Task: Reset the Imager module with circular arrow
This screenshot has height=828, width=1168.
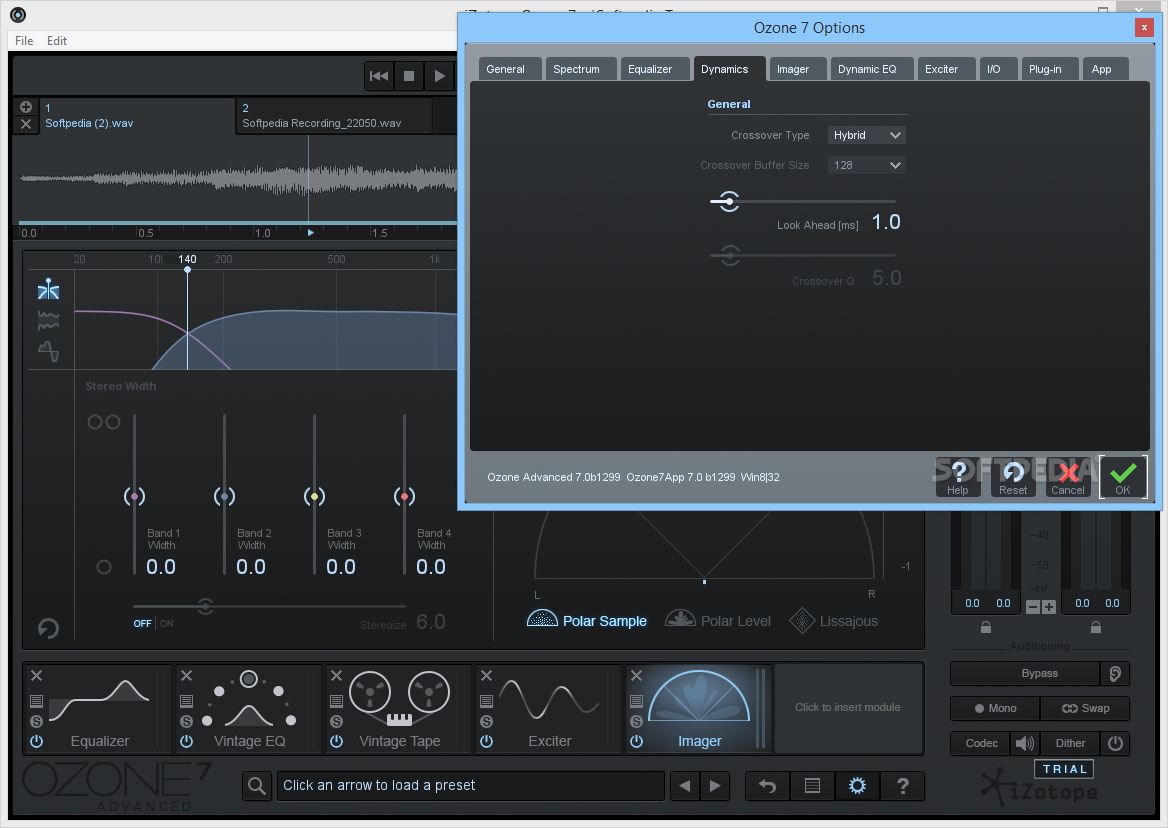Action: pyautogui.click(x=48, y=628)
